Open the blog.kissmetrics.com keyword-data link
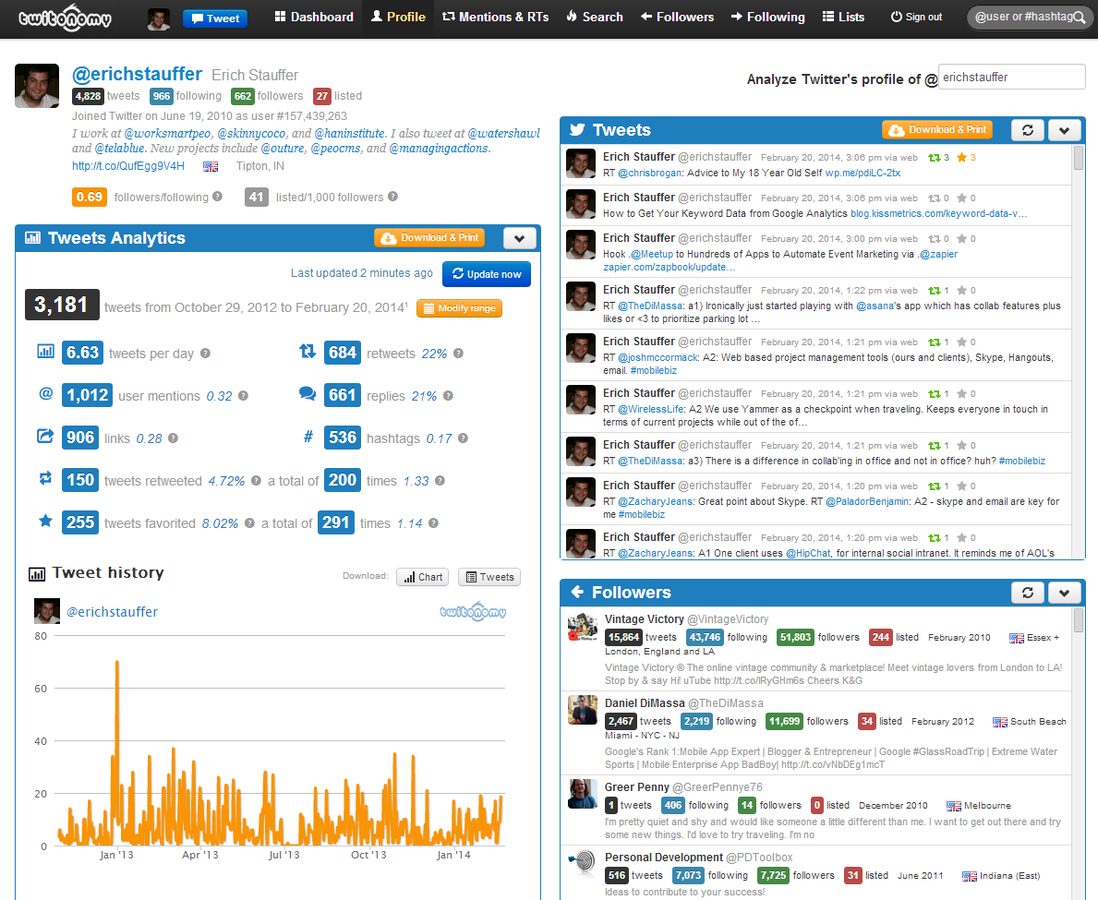 pyautogui.click(x=939, y=214)
